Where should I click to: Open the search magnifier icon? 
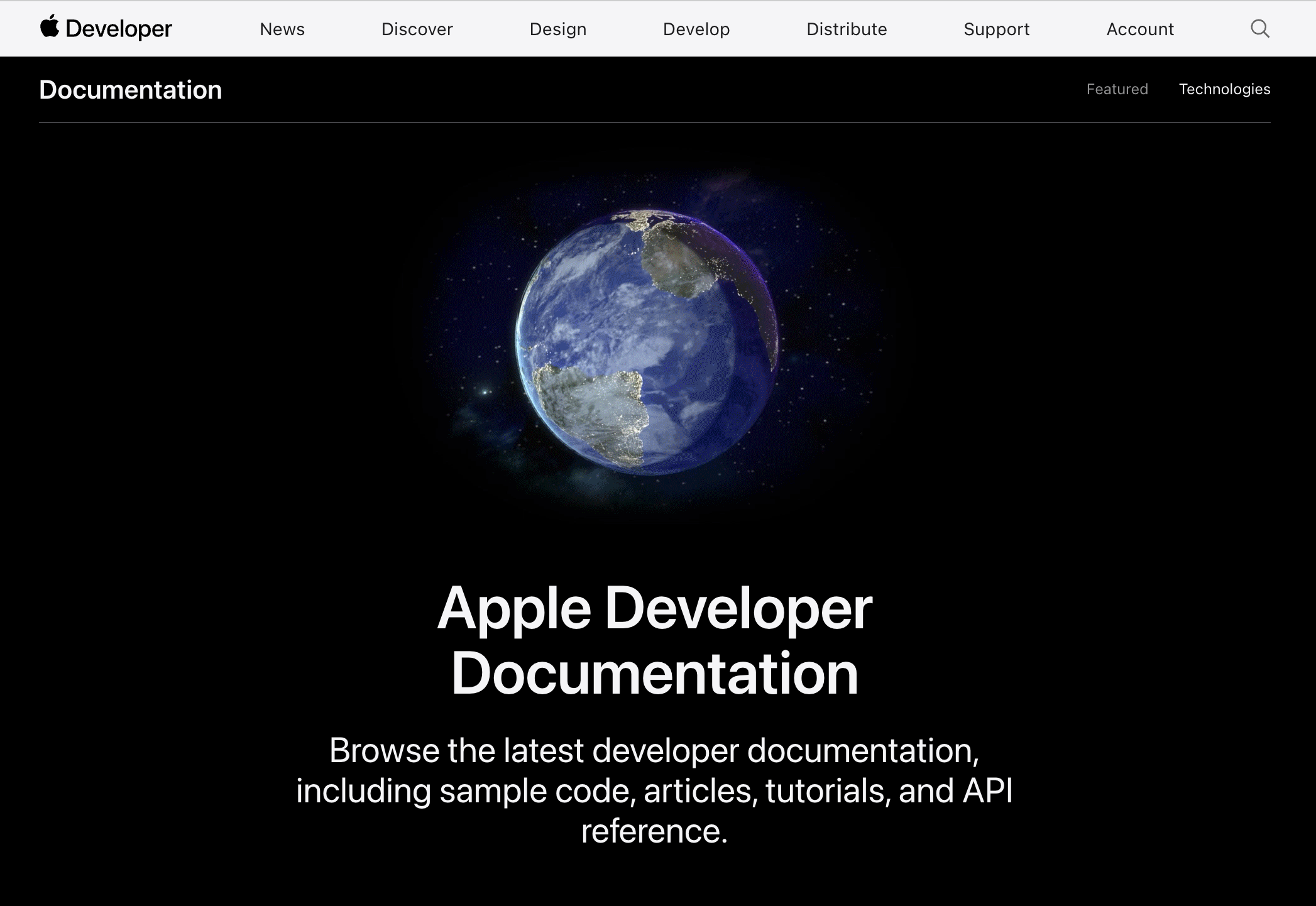(x=1259, y=28)
